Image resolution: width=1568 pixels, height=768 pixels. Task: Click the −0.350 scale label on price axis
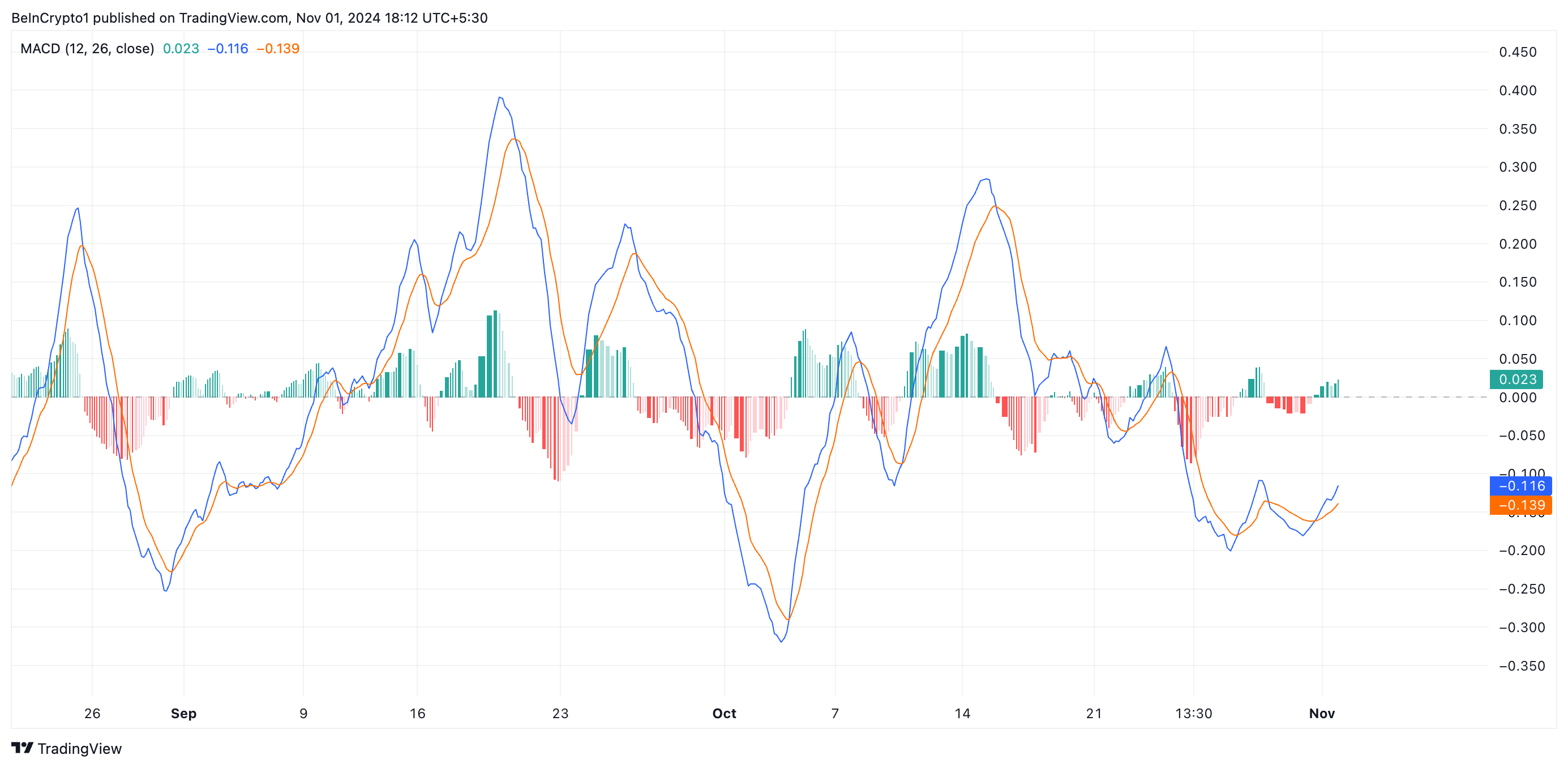(1521, 665)
